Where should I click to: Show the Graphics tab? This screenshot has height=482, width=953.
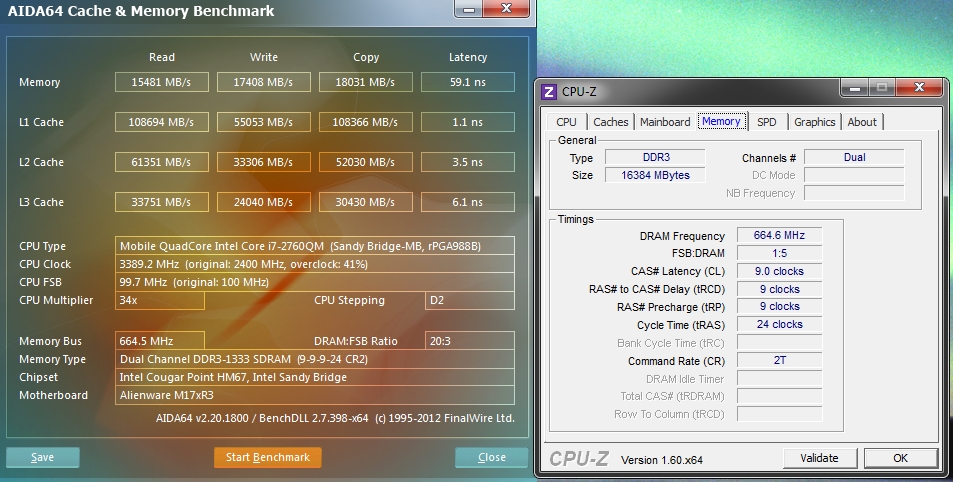coord(814,122)
